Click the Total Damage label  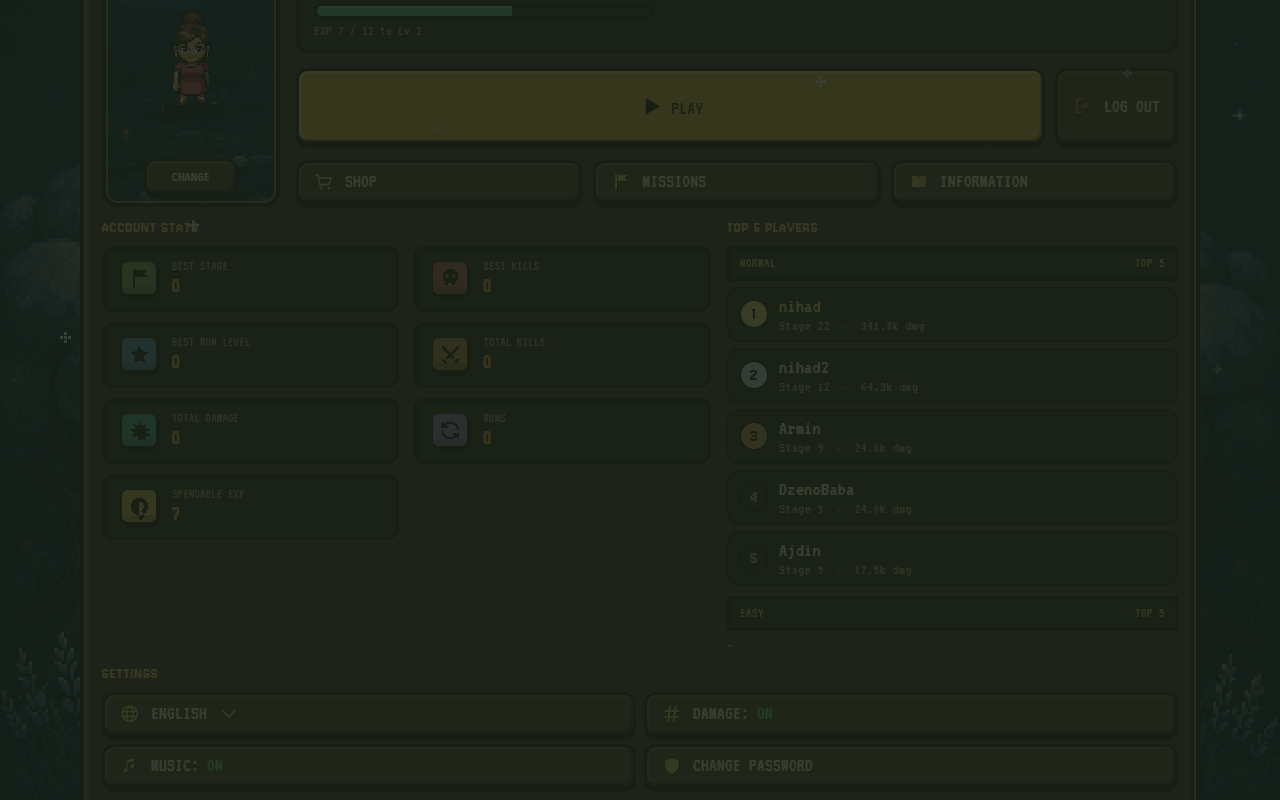[205, 418]
